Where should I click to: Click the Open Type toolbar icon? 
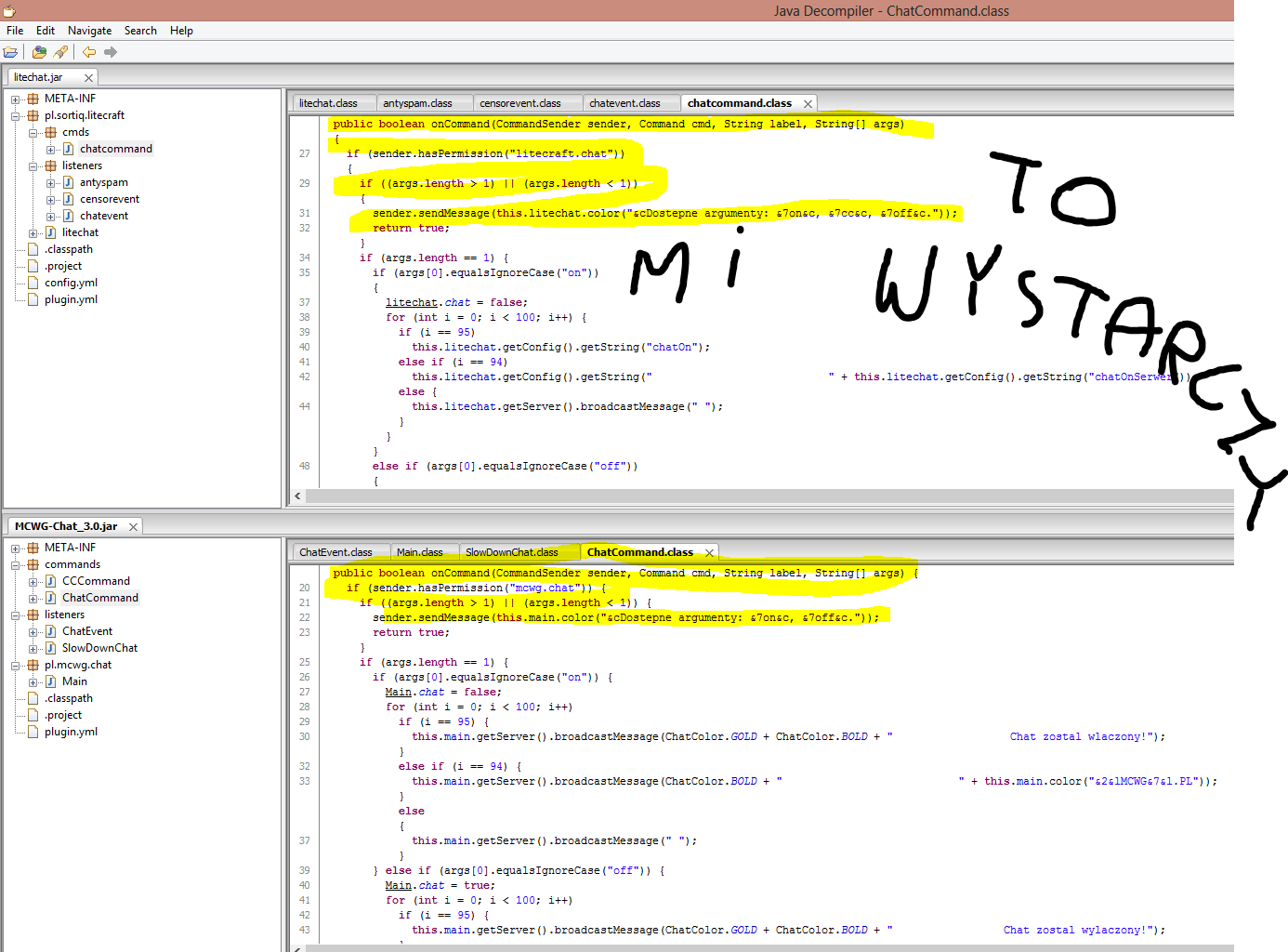(39, 52)
